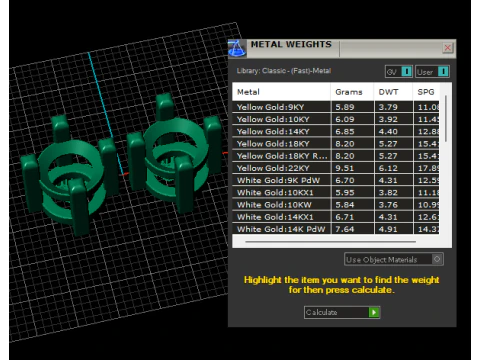Click the Metal column header
Image resolution: width=480 pixels, height=360 pixels.
[281, 92]
